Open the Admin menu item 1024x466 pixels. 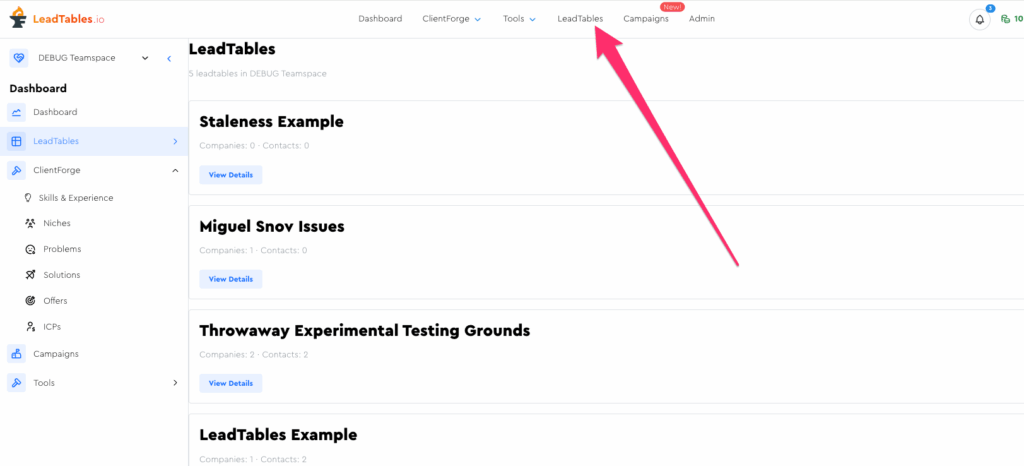coord(702,19)
